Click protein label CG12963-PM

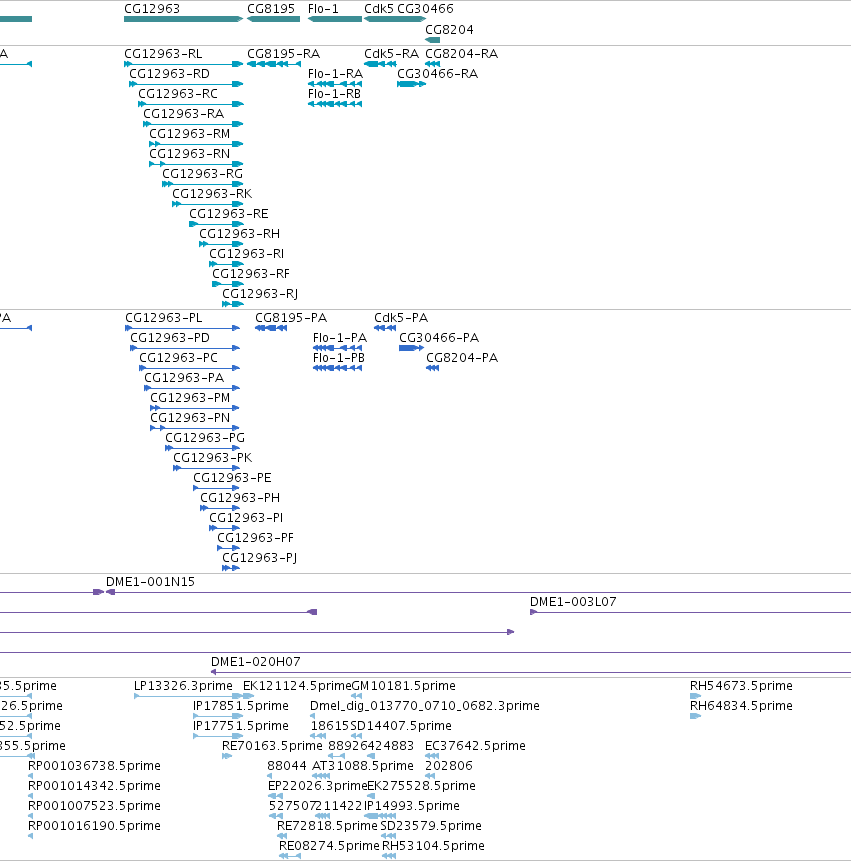tap(190, 398)
